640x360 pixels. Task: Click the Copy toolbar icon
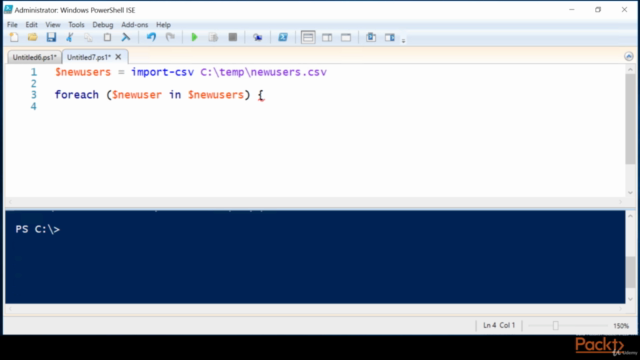[x=88, y=38]
